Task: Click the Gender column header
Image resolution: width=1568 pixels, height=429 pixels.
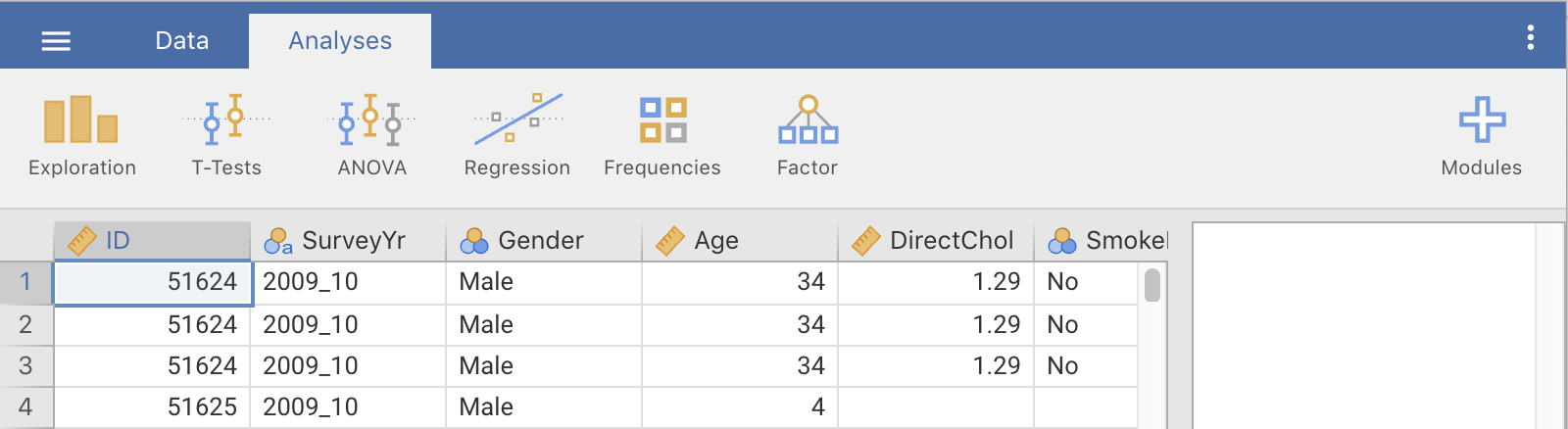Action: pyautogui.click(x=544, y=241)
